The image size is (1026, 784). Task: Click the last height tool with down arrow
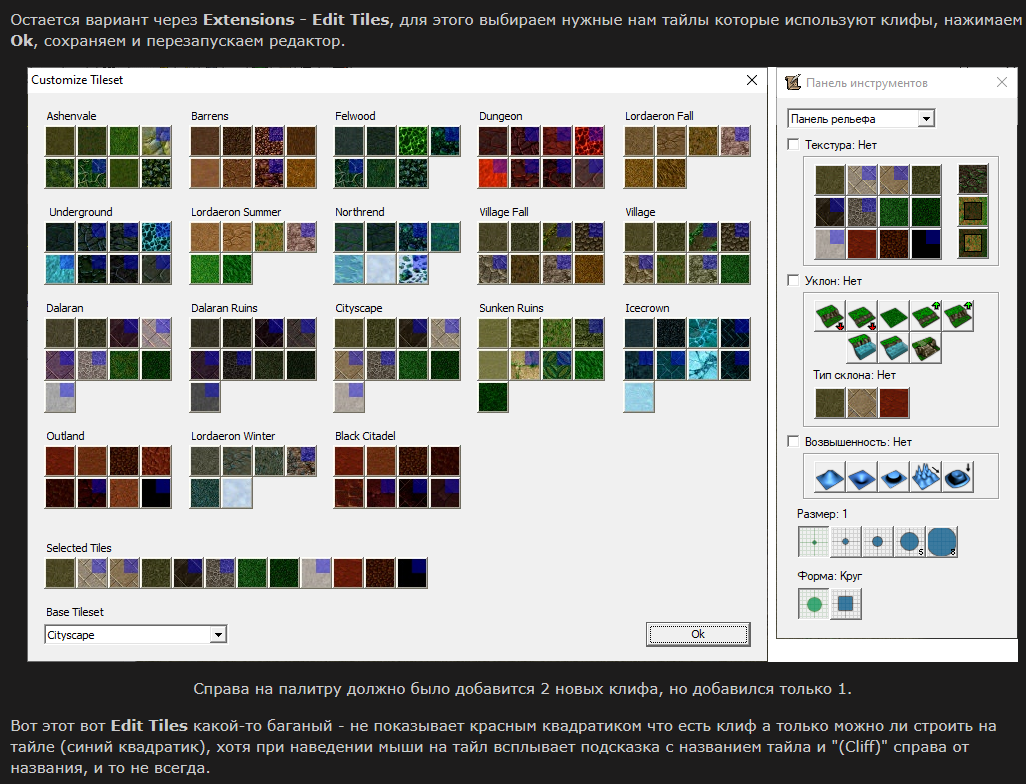(958, 477)
